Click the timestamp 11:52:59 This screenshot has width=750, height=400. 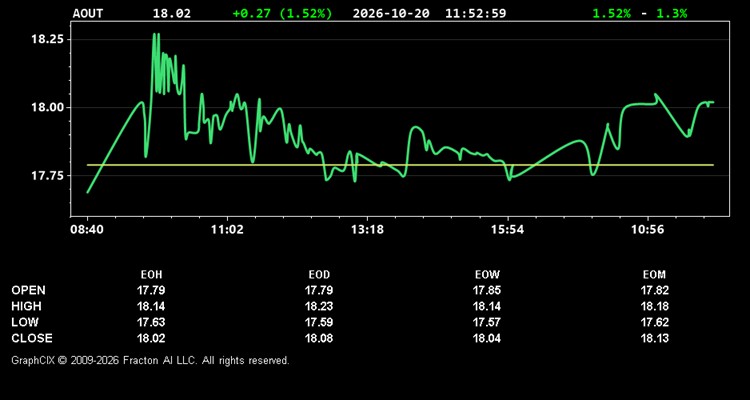475,13
